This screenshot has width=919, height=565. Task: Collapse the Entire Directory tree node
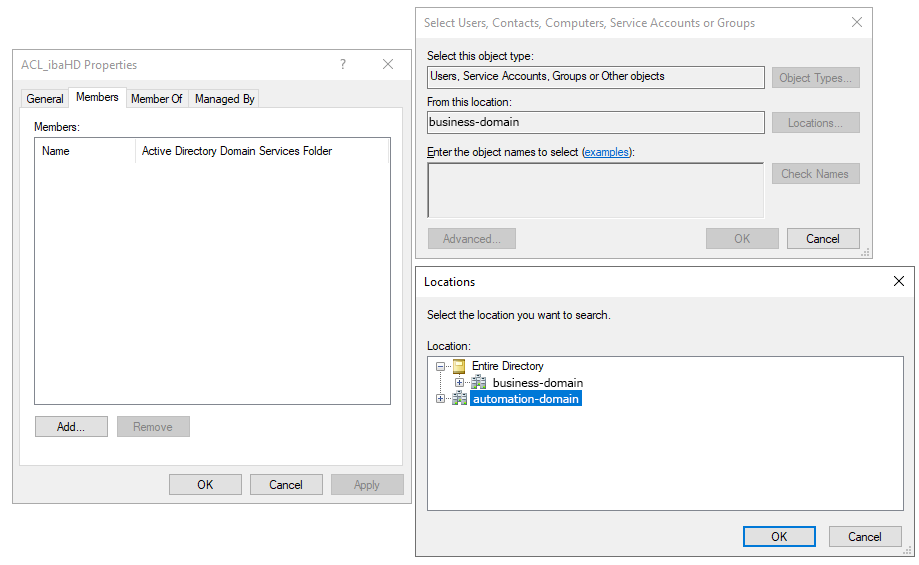click(x=441, y=366)
